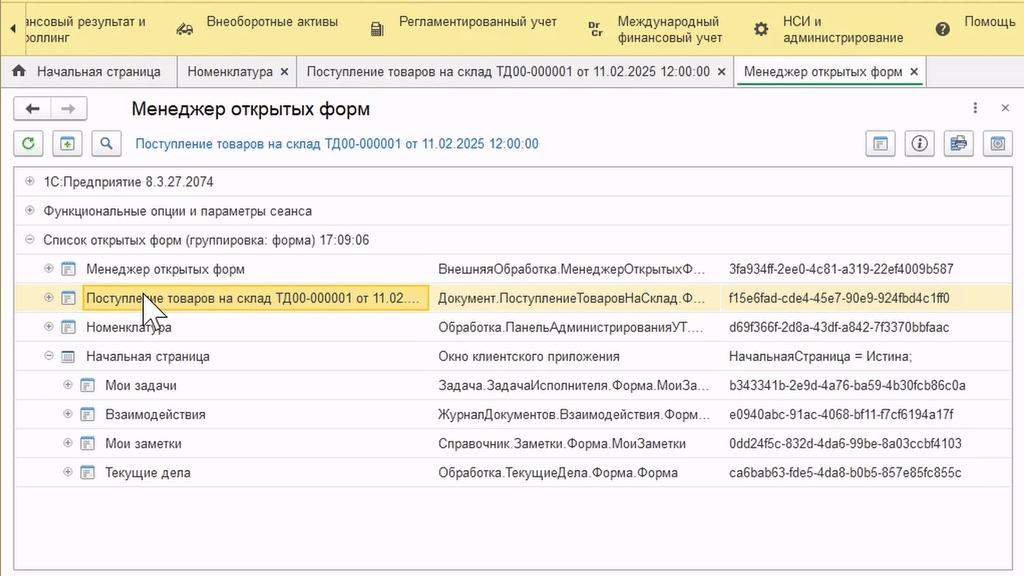
Task: Click the blue Поступление товаров на склад link
Action: tap(337, 144)
